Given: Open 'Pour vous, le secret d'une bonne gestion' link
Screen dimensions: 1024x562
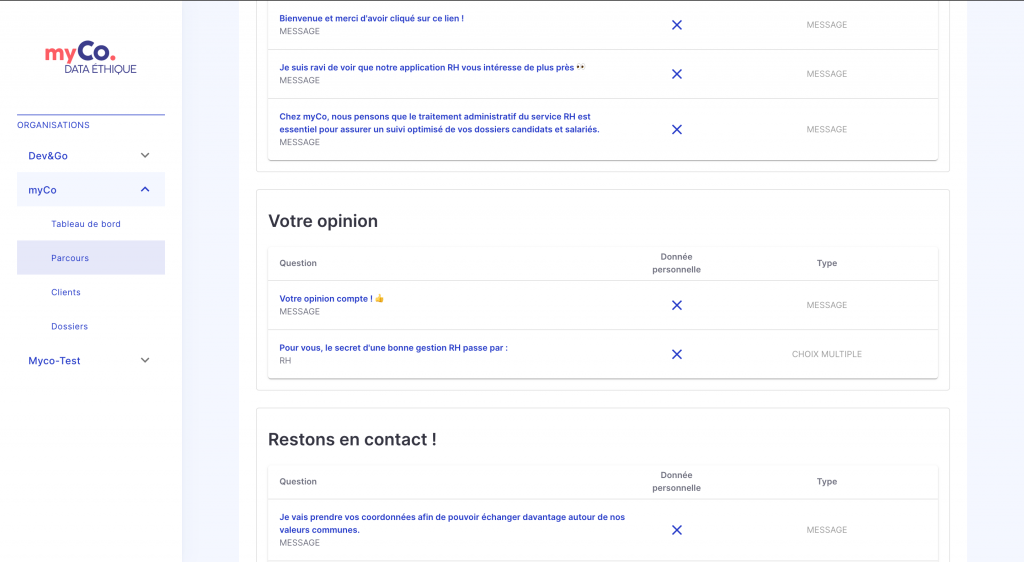Looking at the screenshot, I should point(393,348).
